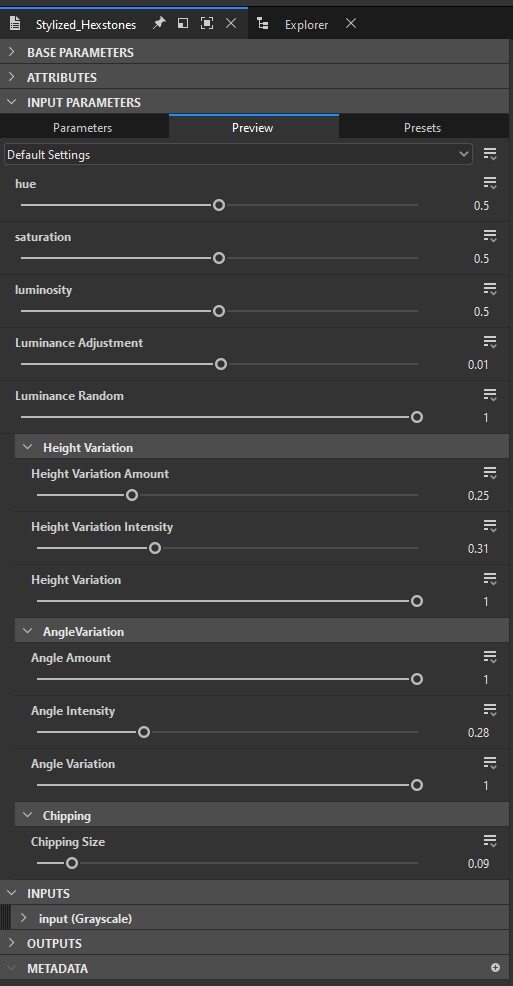Click the maximize panel icon in tab header

point(206,23)
